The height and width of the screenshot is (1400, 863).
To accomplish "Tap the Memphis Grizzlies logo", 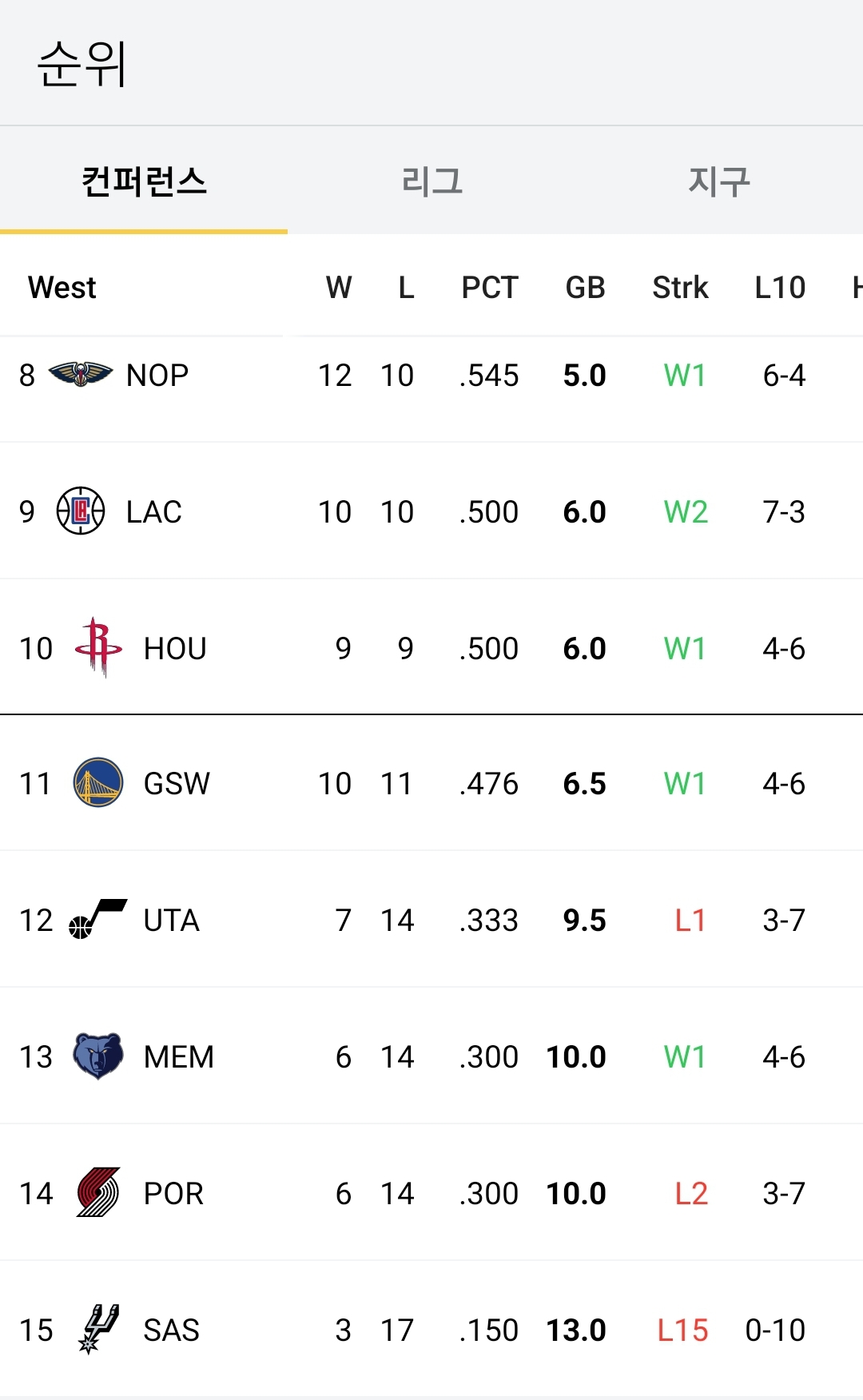I will click(98, 1056).
